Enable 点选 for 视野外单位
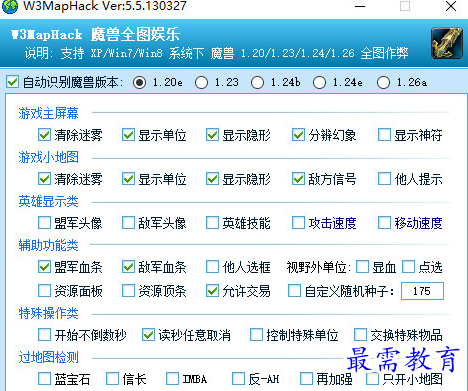468x391 pixels. [408, 267]
